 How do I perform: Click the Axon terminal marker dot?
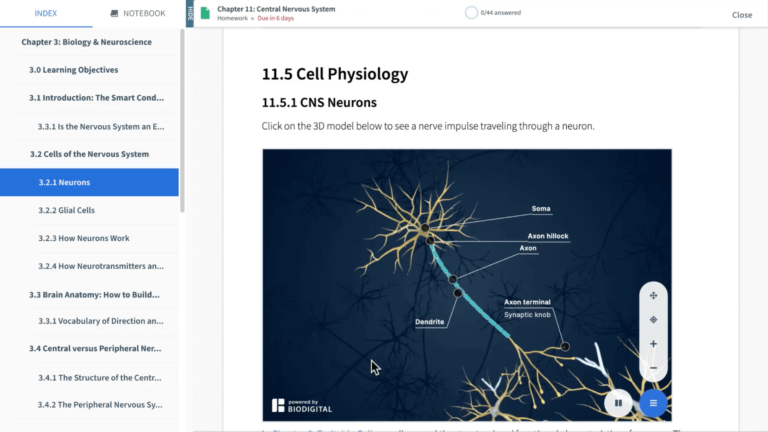point(565,346)
